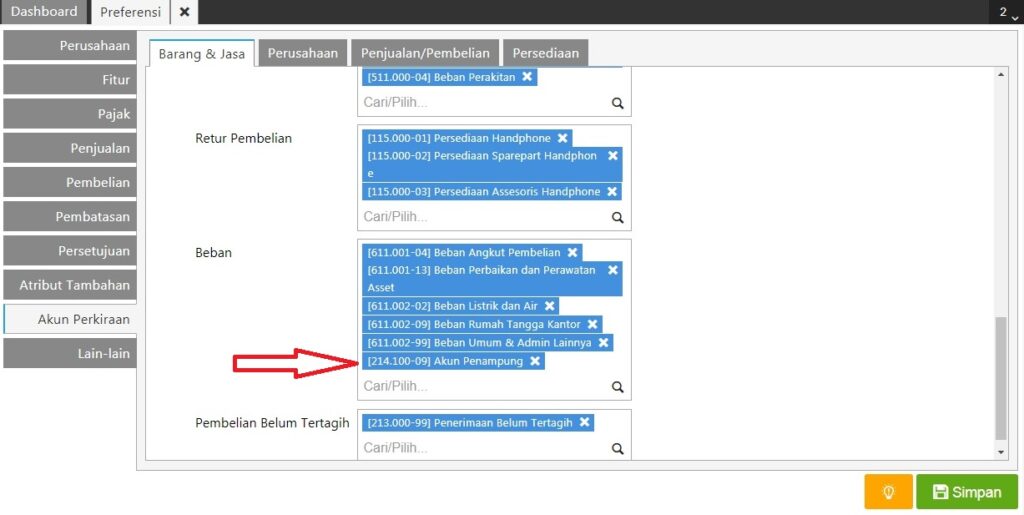Click Cari/Pilih input for Retur Pembelian
Image resolution: width=1024 pixels, height=515 pixels.
tap(485, 217)
